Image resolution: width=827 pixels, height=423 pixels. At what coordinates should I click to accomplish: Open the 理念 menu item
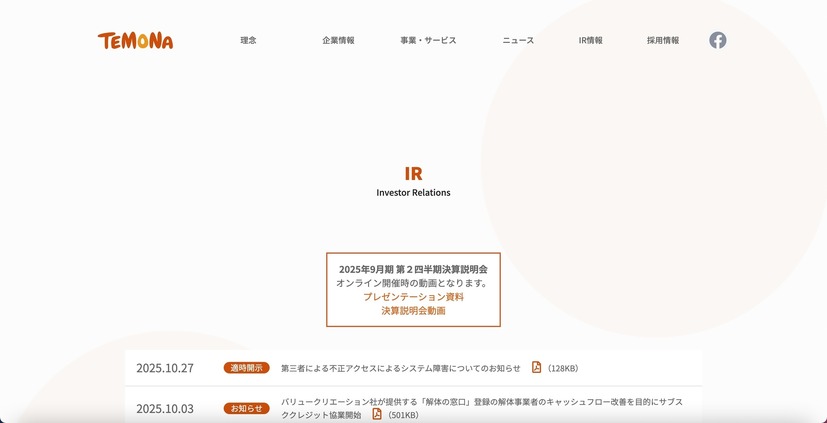[248, 40]
